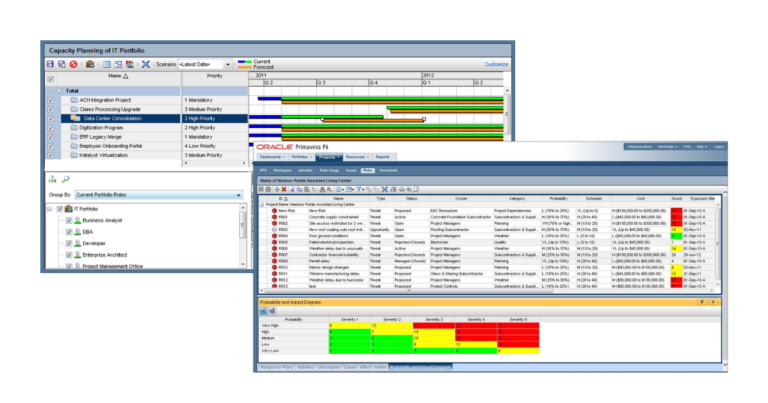Toggle the ERP Legacy Merge checkbox
Viewport: 768px width, 403px height.
(50, 137)
